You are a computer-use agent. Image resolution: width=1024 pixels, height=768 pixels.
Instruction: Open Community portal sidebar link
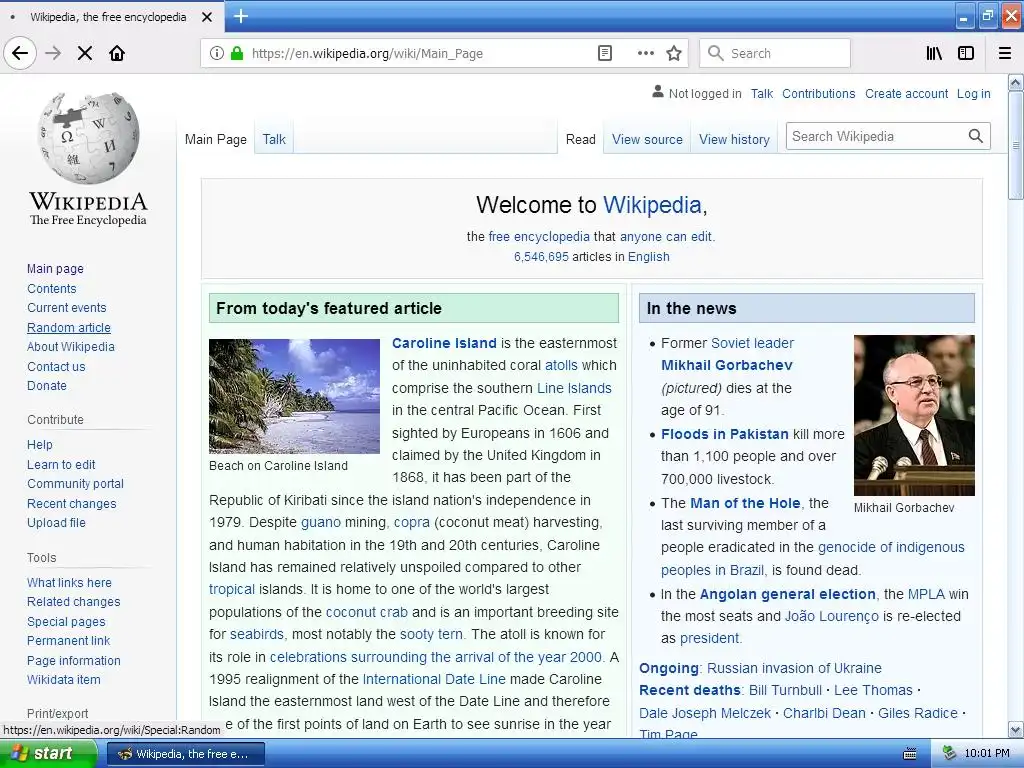click(x=76, y=483)
